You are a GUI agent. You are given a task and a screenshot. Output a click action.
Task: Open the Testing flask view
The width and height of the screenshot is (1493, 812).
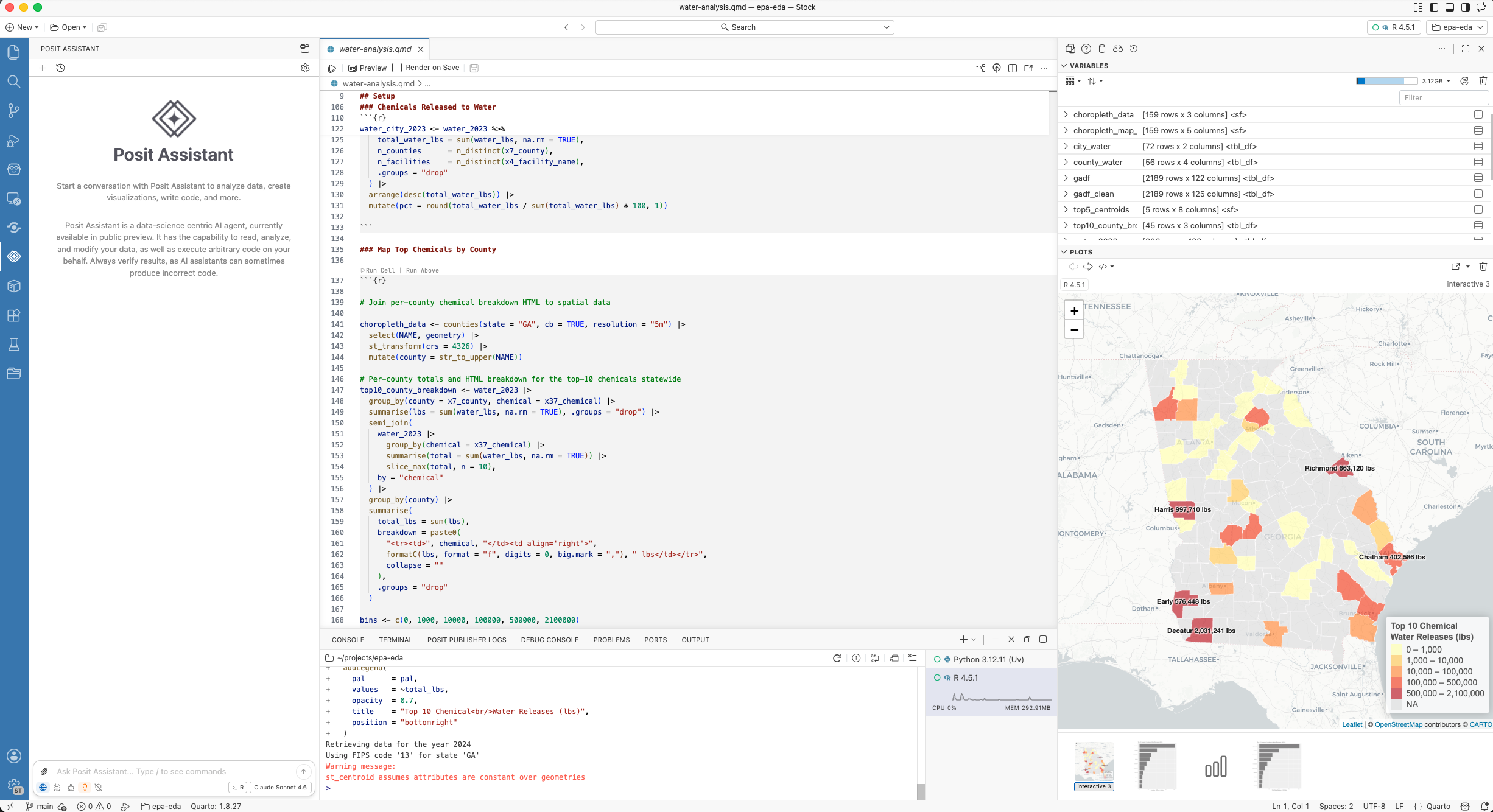pos(13,345)
